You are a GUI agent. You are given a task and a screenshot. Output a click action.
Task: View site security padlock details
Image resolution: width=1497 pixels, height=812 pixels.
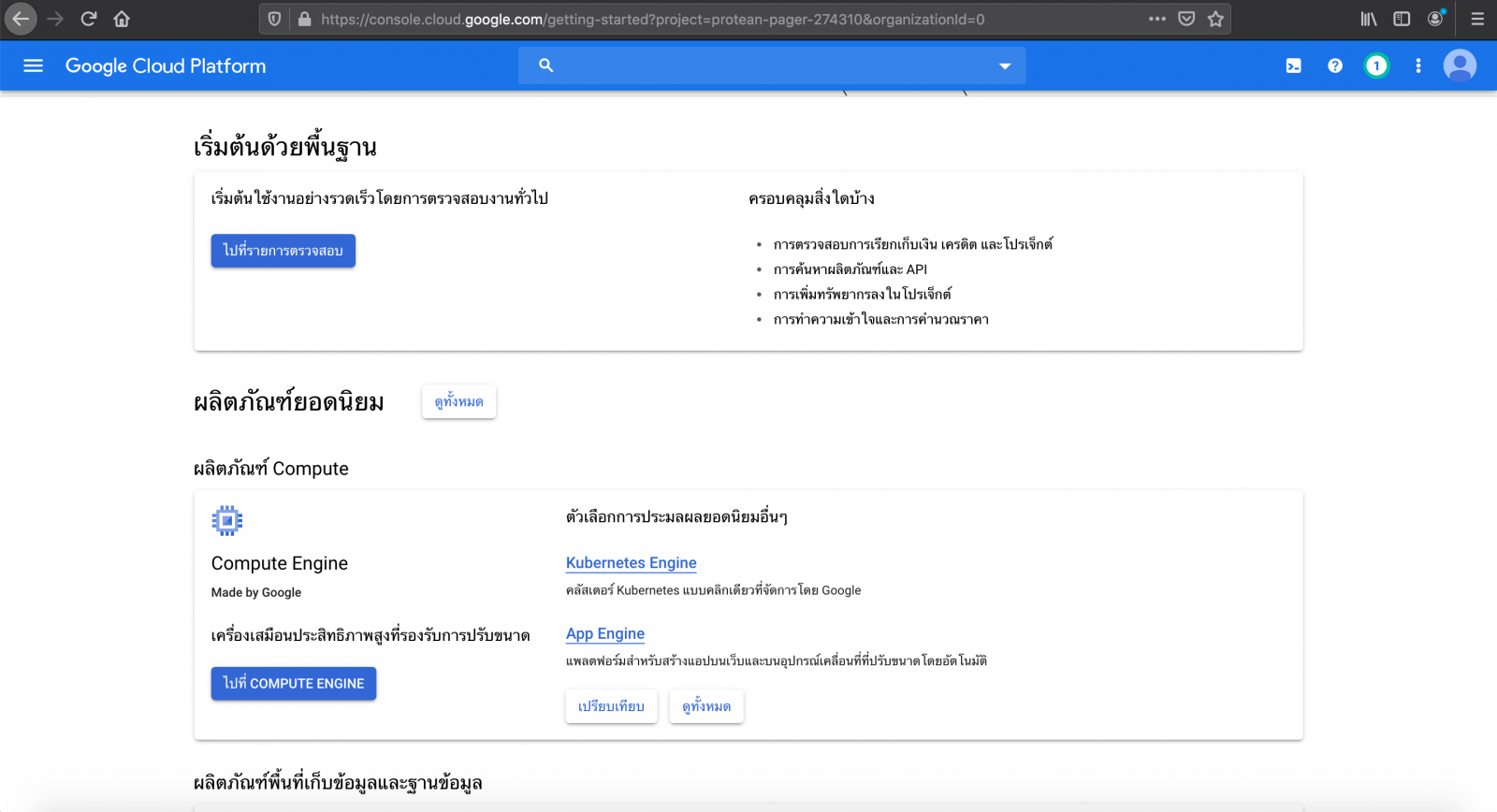pos(304,19)
